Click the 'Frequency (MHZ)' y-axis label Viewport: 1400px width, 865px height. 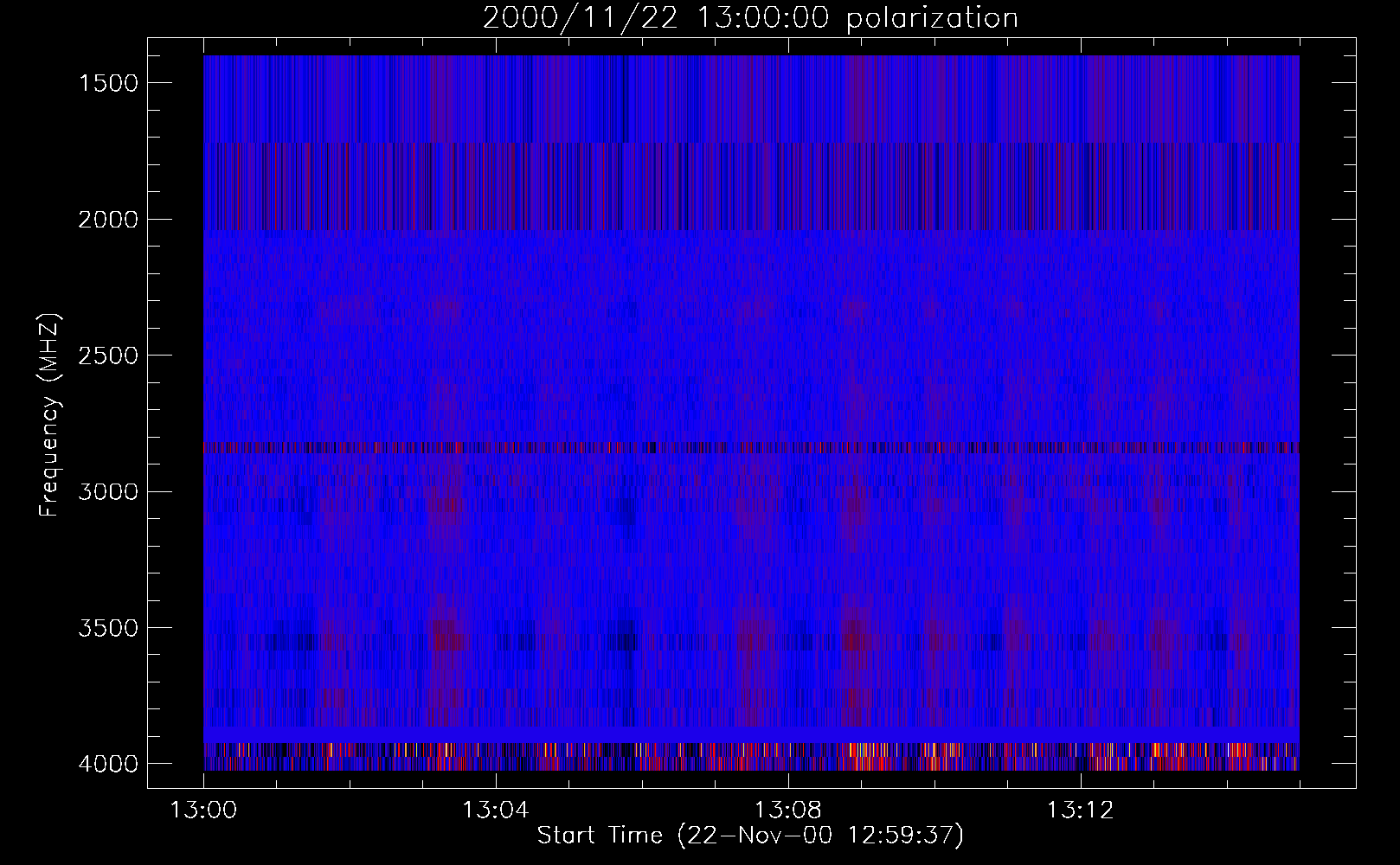click(x=50, y=415)
